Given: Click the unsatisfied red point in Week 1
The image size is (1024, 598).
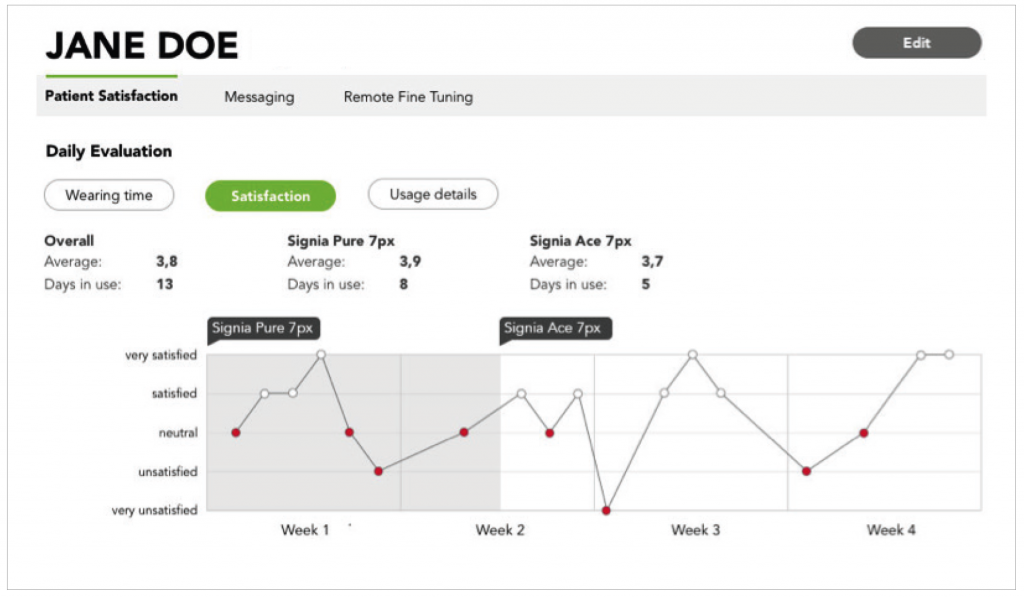Looking at the screenshot, I should pos(378,471).
